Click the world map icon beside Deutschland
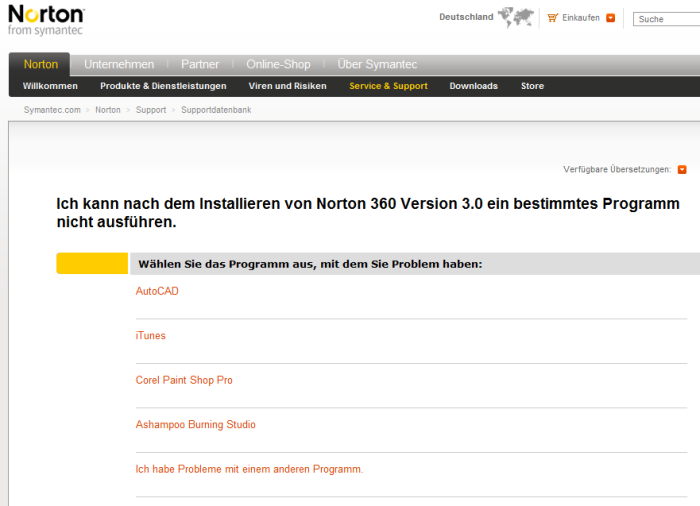The height and width of the screenshot is (506, 700). click(x=516, y=17)
